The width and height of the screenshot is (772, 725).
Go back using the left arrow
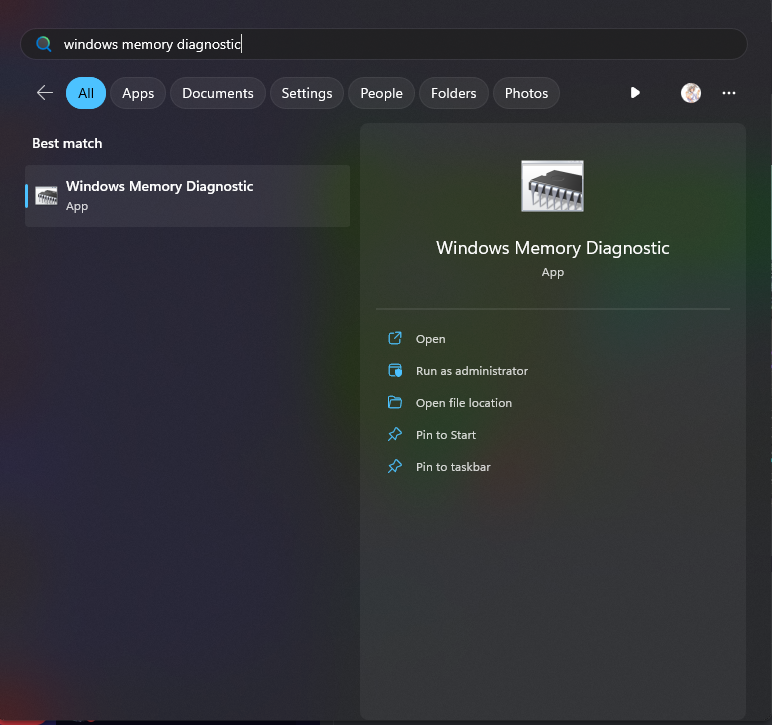44,93
